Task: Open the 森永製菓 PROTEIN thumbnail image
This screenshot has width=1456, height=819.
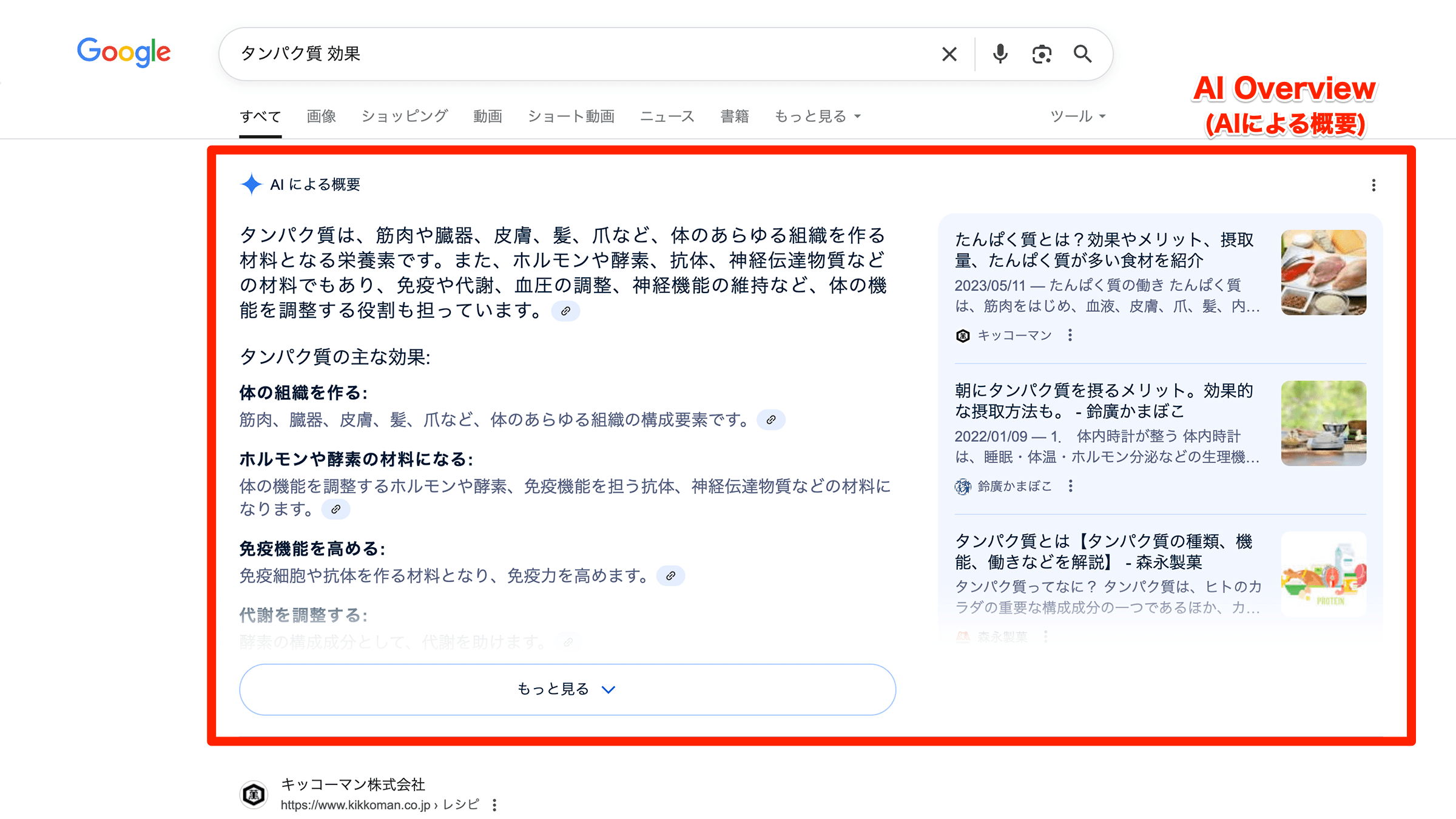Action: click(1324, 574)
